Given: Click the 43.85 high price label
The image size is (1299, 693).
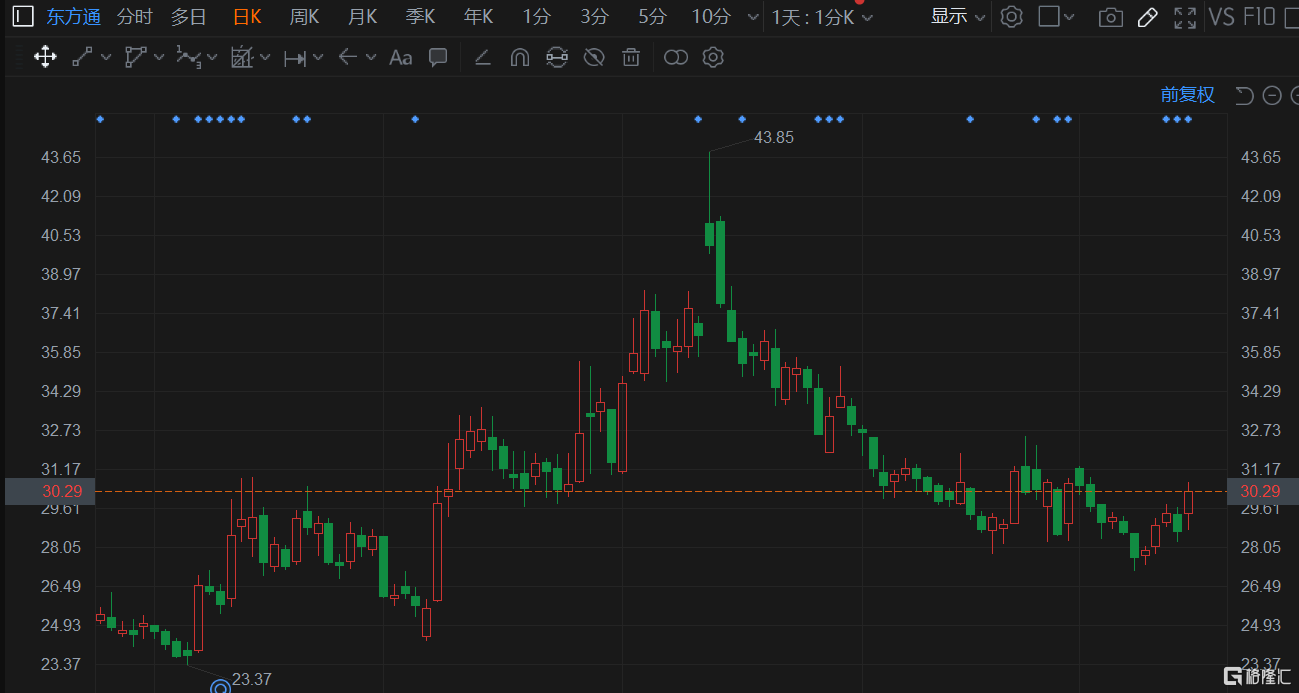Looking at the screenshot, I should (x=773, y=138).
